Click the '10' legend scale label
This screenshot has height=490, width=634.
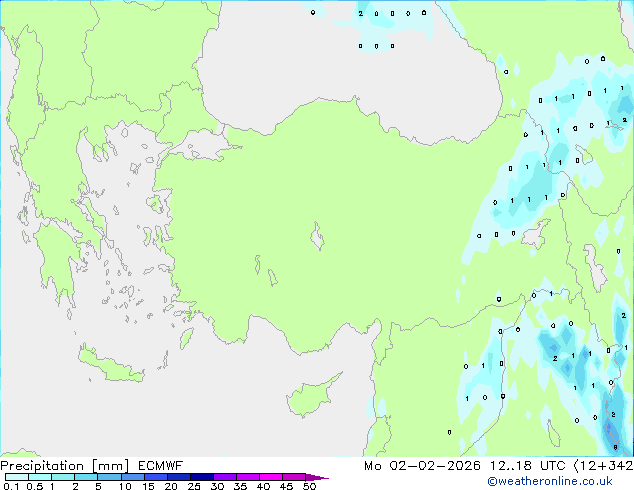point(125,486)
